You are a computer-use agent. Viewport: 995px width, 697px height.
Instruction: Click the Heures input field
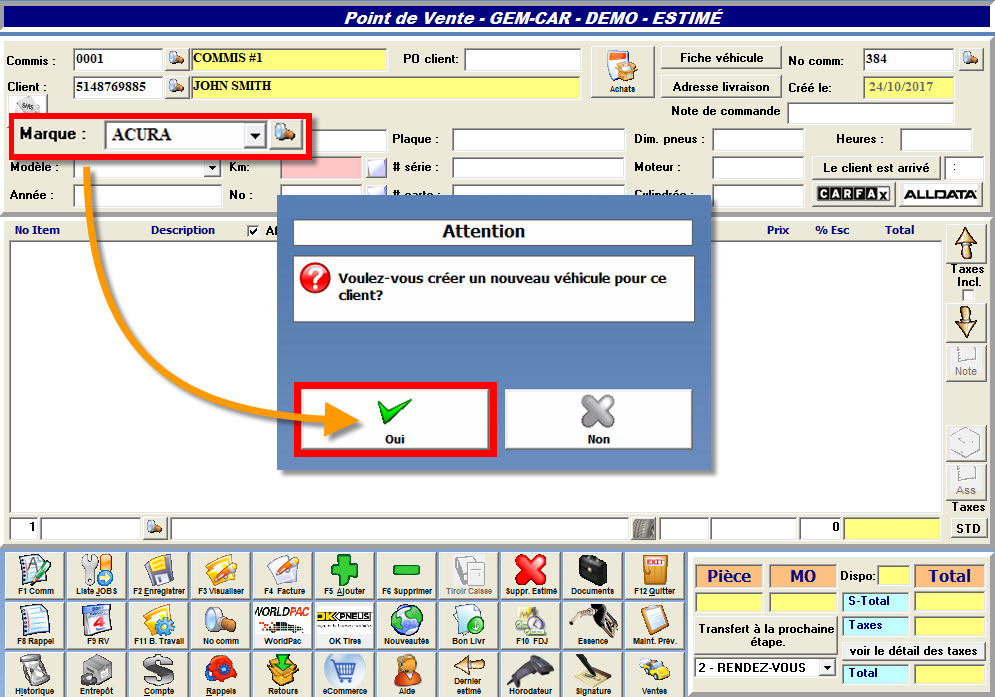point(936,140)
